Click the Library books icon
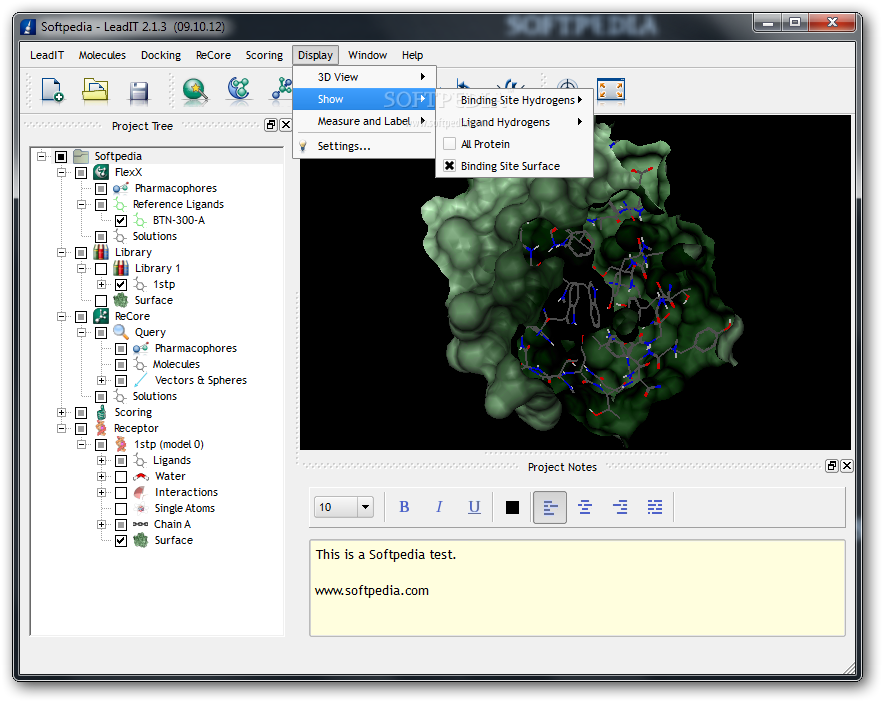The width and height of the screenshot is (883, 702). 101,252
